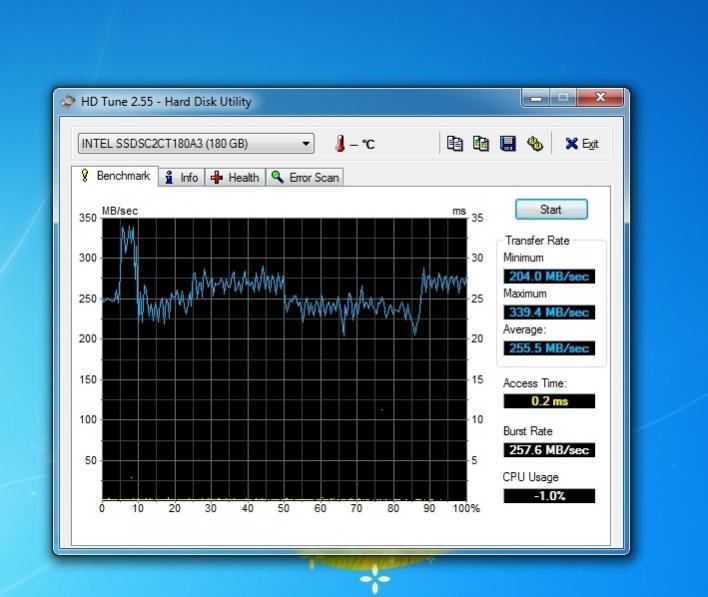Start the benchmark test
Screen dimensions: 708x597
[x=551, y=210]
